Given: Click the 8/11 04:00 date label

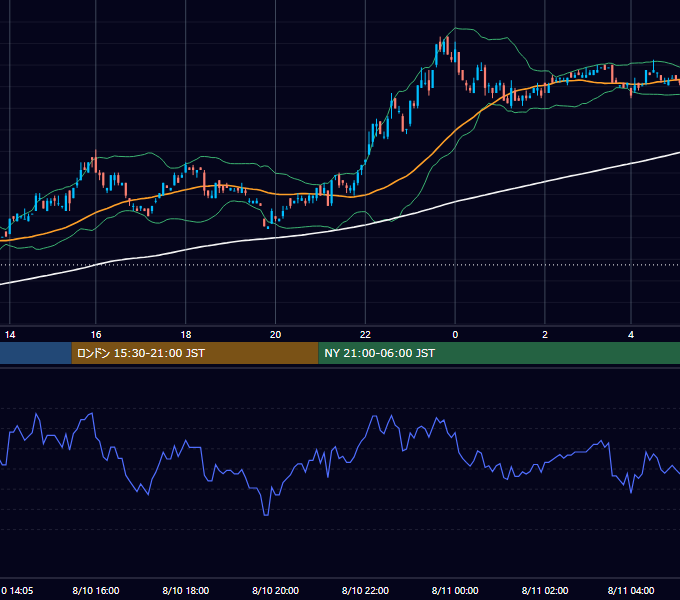Looking at the screenshot, I should [631, 590].
